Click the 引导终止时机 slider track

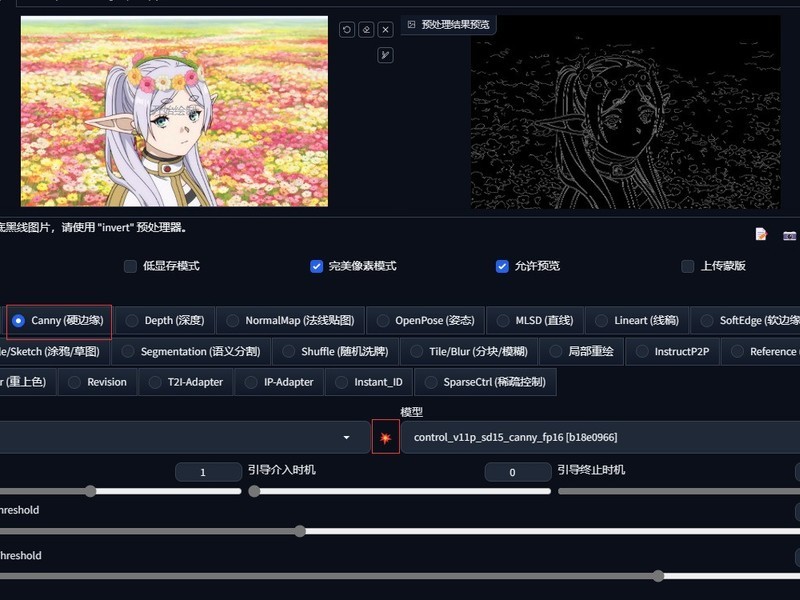[x=679, y=491]
